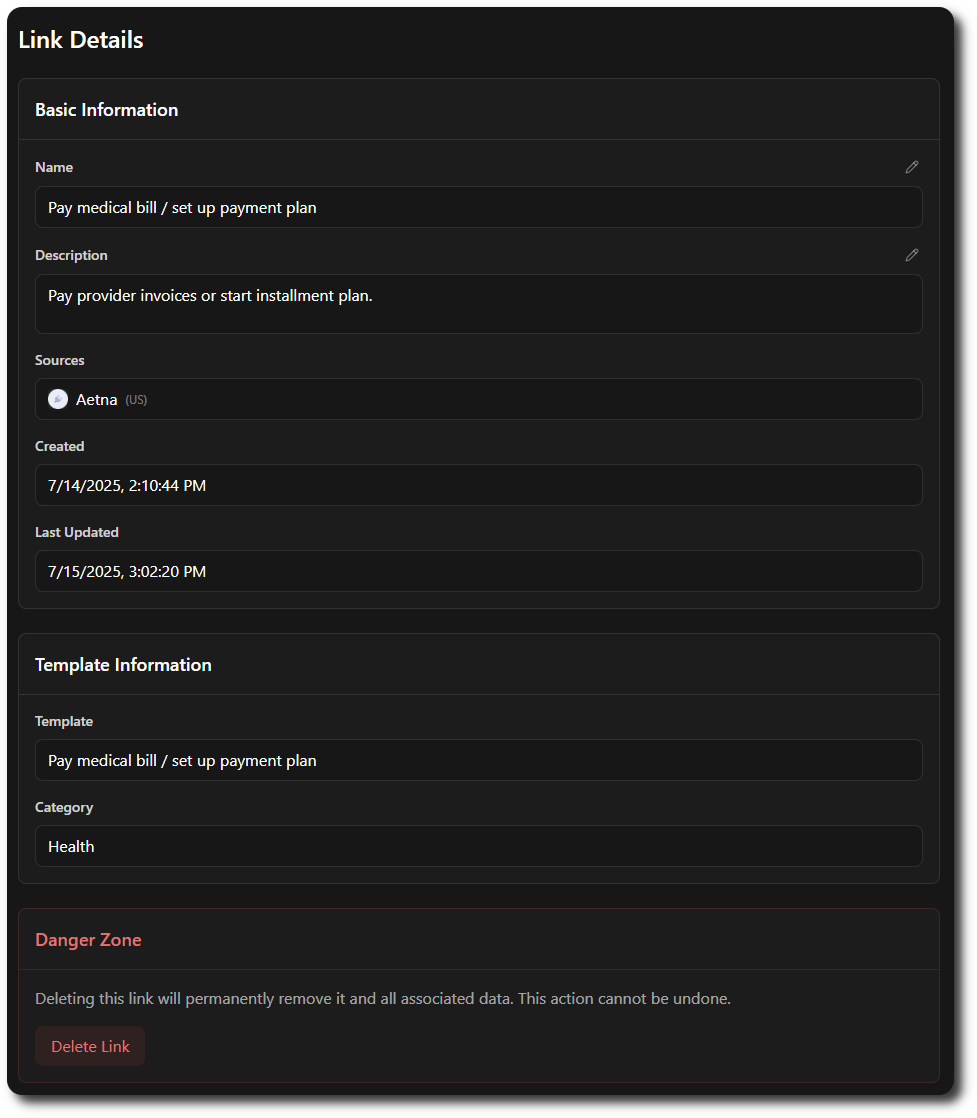
Task: Click the Description text area
Action: click(x=479, y=304)
